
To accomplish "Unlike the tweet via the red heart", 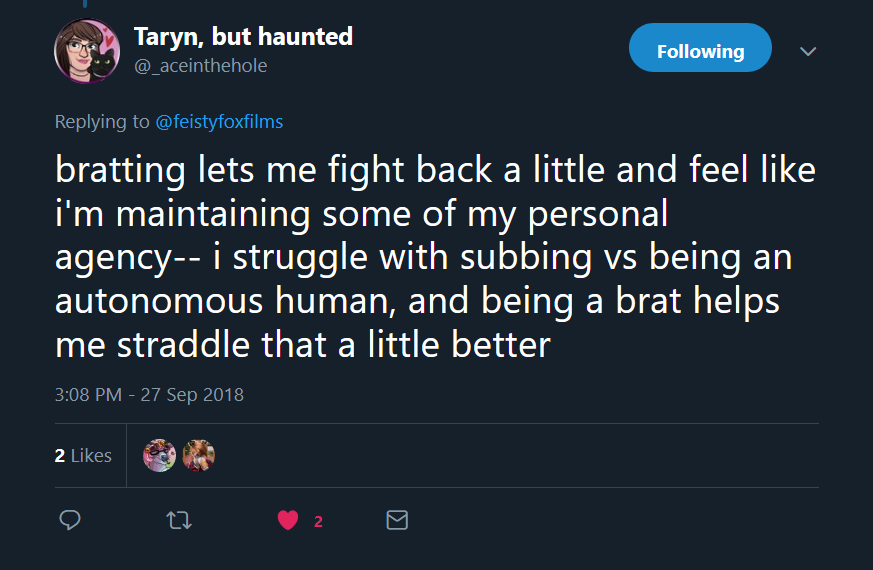I will [x=288, y=520].
